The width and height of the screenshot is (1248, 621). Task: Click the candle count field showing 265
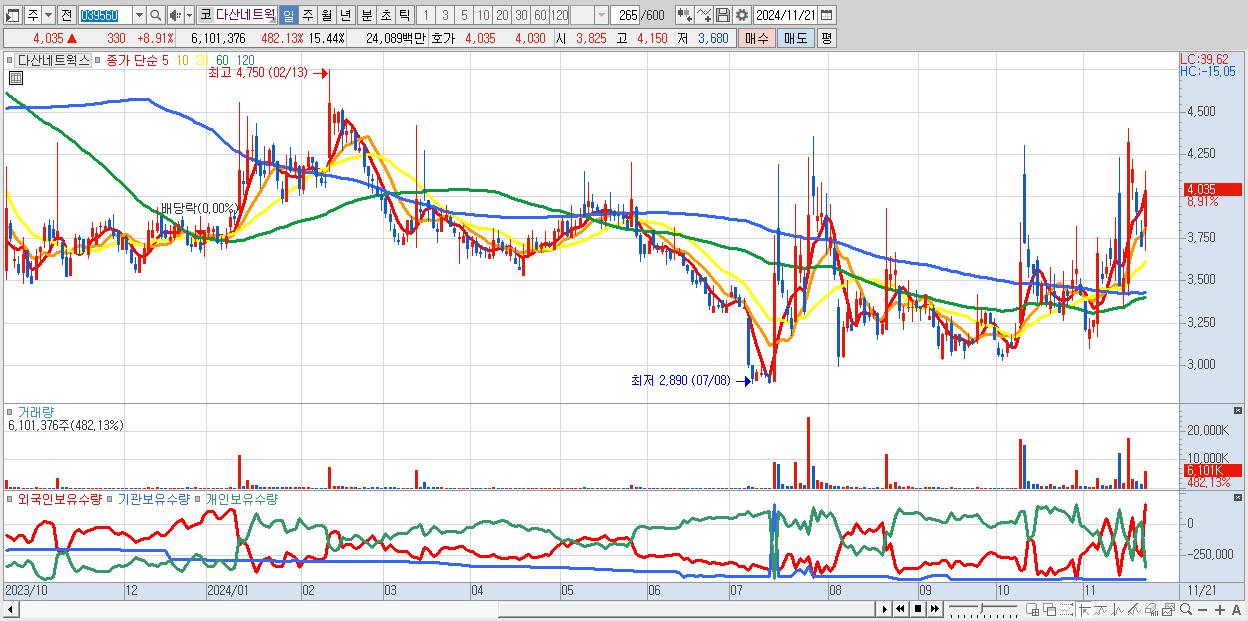click(626, 15)
